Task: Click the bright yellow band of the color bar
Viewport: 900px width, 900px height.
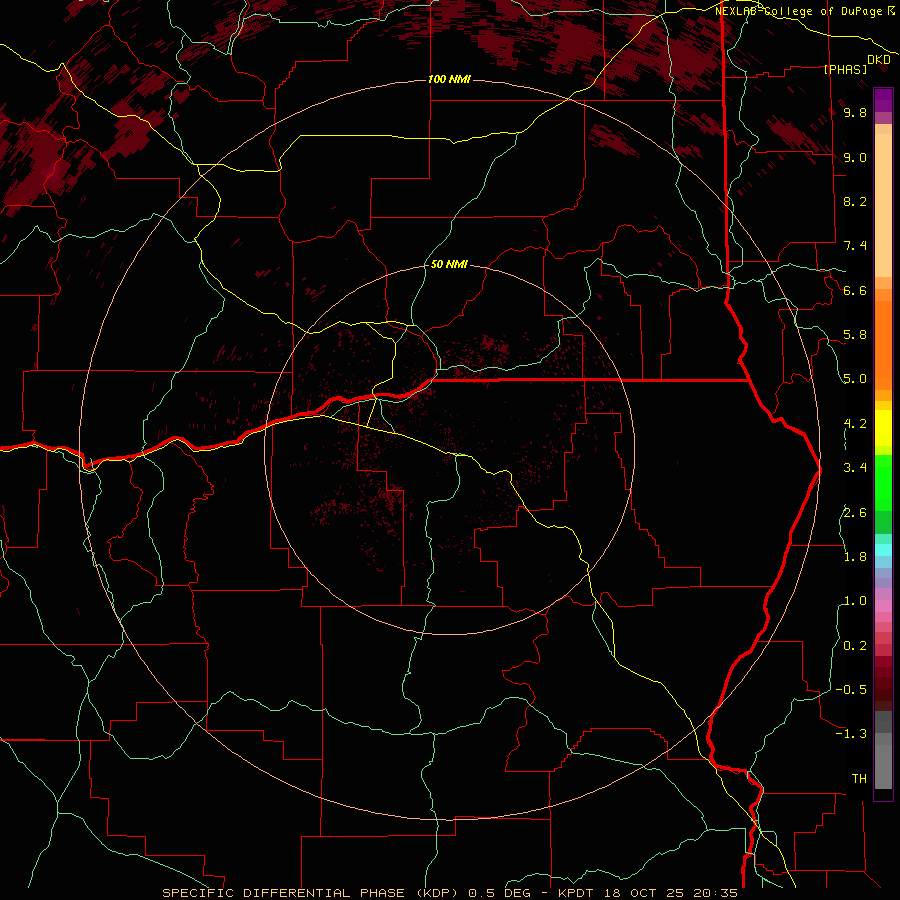Action: pos(883,428)
